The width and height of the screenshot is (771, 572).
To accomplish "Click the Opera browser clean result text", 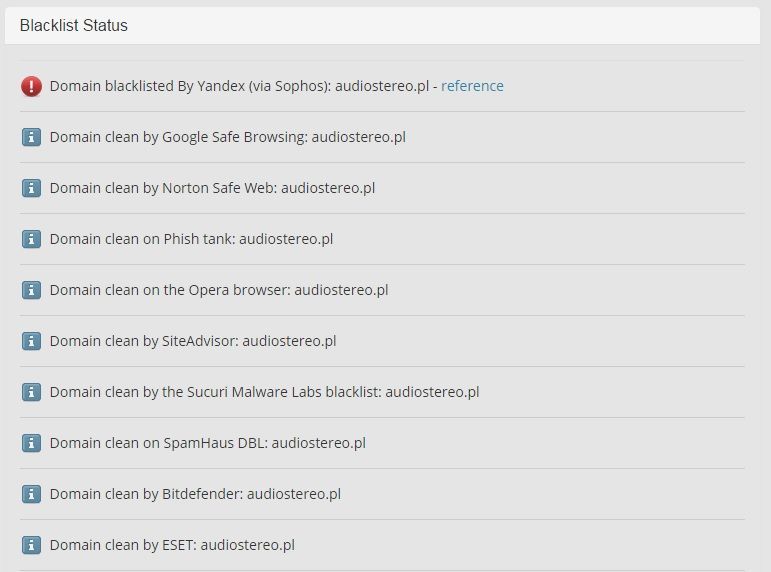I will 219,290.
